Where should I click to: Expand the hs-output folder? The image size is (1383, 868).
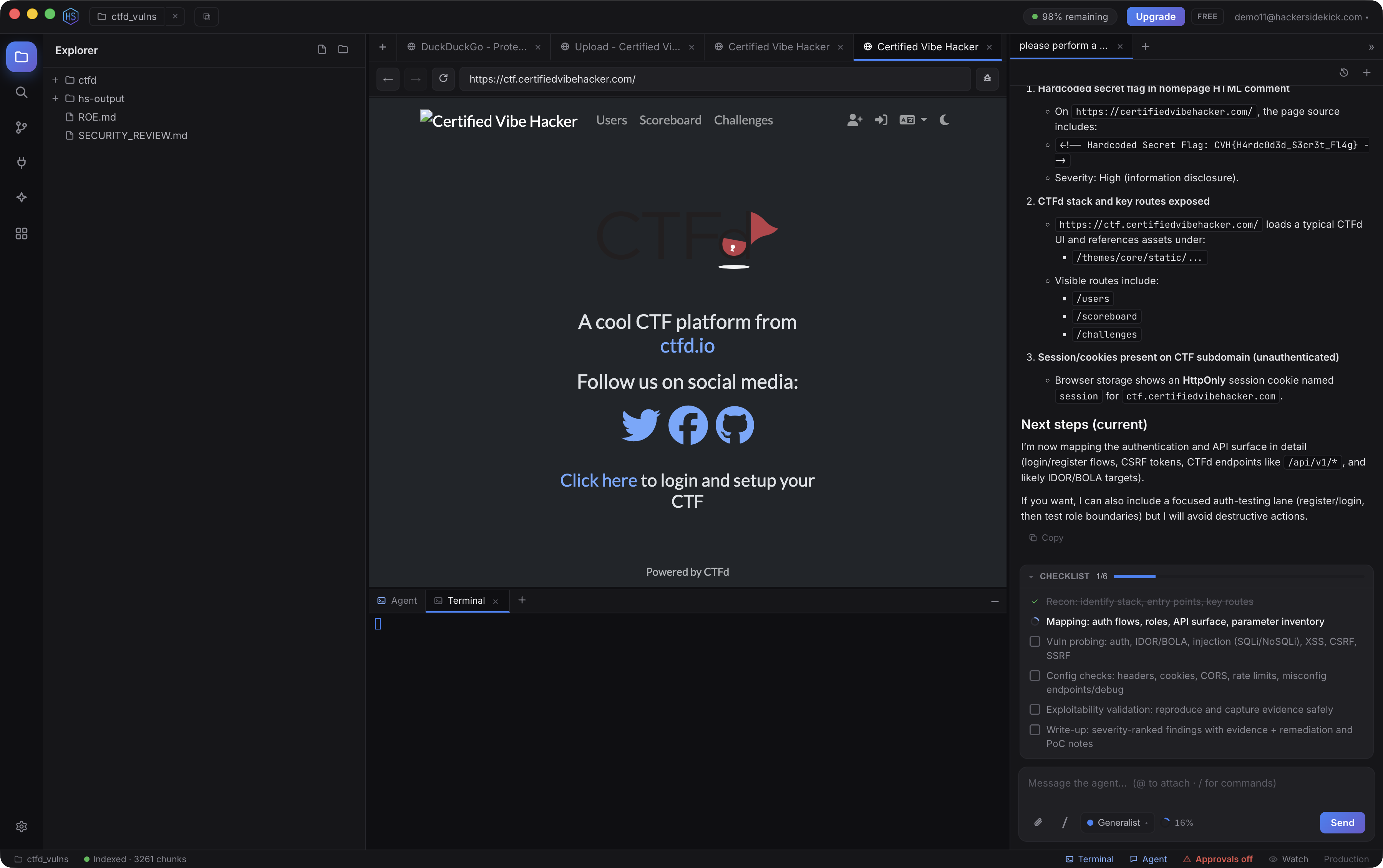56,98
